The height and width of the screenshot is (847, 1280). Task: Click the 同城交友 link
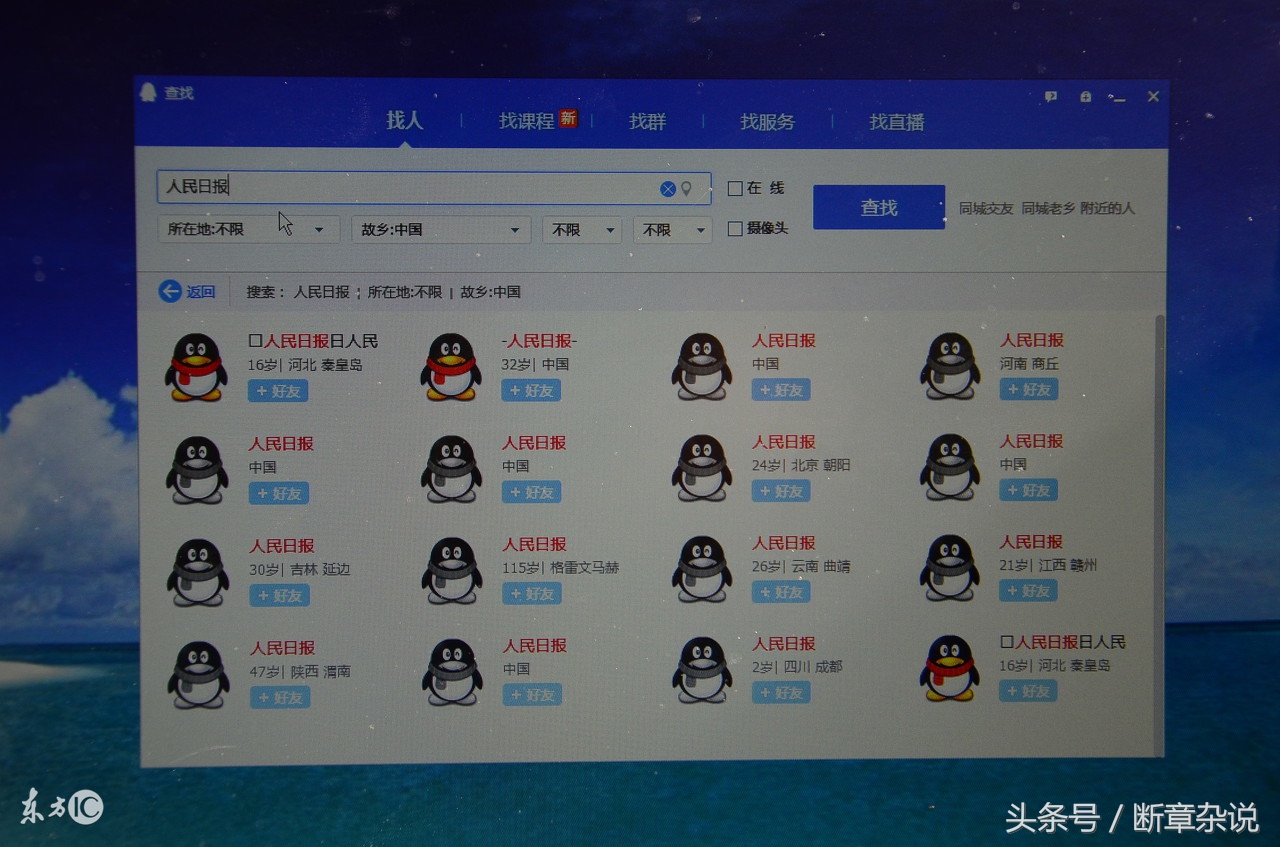coord(985,206)
